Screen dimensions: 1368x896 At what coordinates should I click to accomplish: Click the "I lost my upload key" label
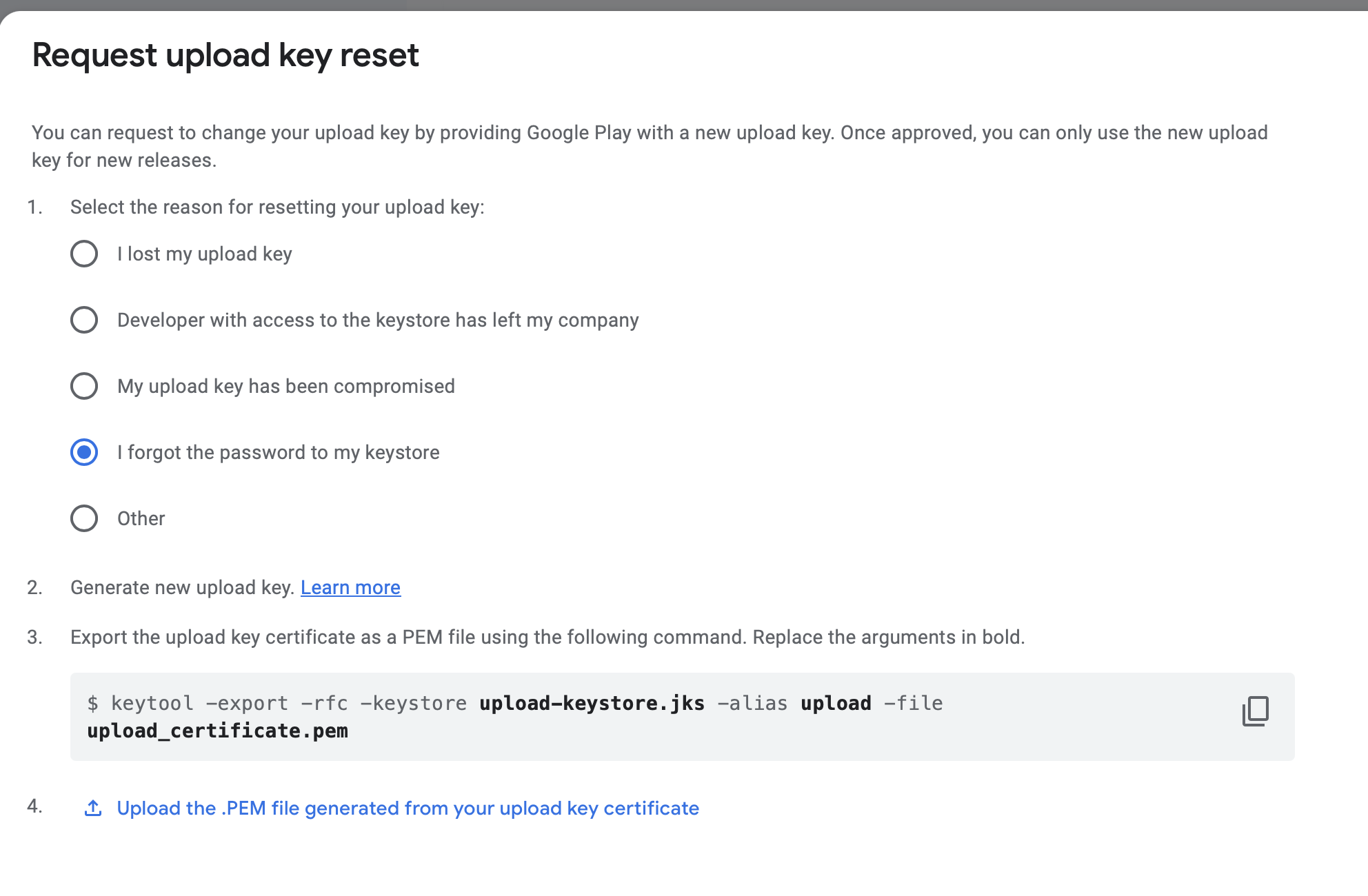(204, 254)
